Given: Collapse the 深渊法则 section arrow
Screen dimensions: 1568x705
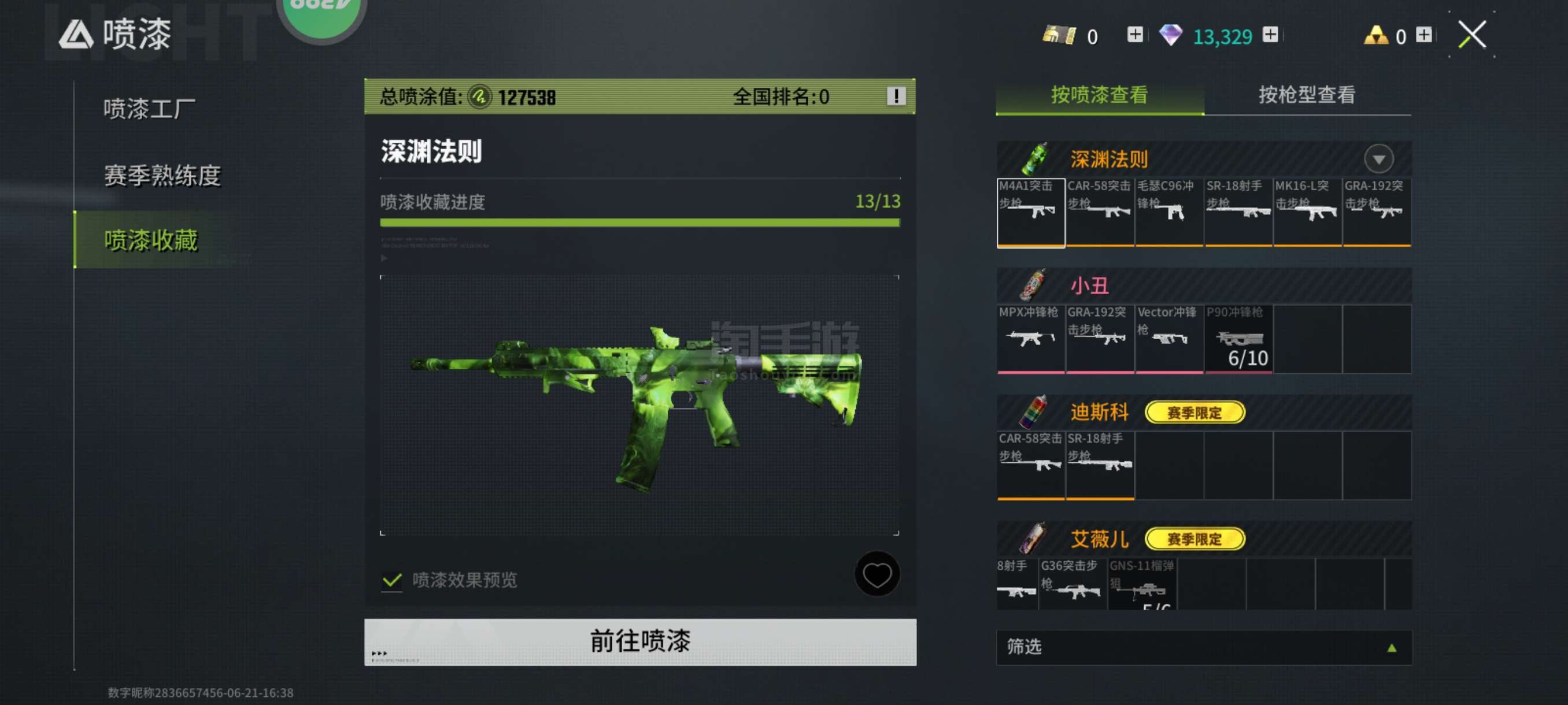Looking at the screenshot, I should click(1378, 159).
